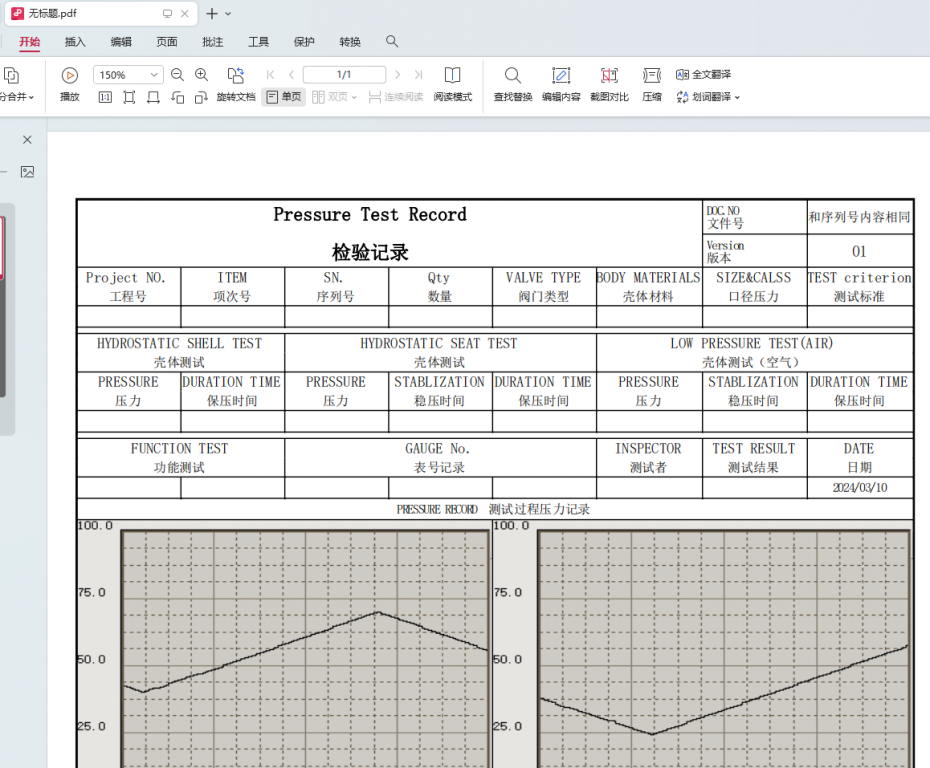
Task: Click the version value '01' cell
Action: point(859,251)
